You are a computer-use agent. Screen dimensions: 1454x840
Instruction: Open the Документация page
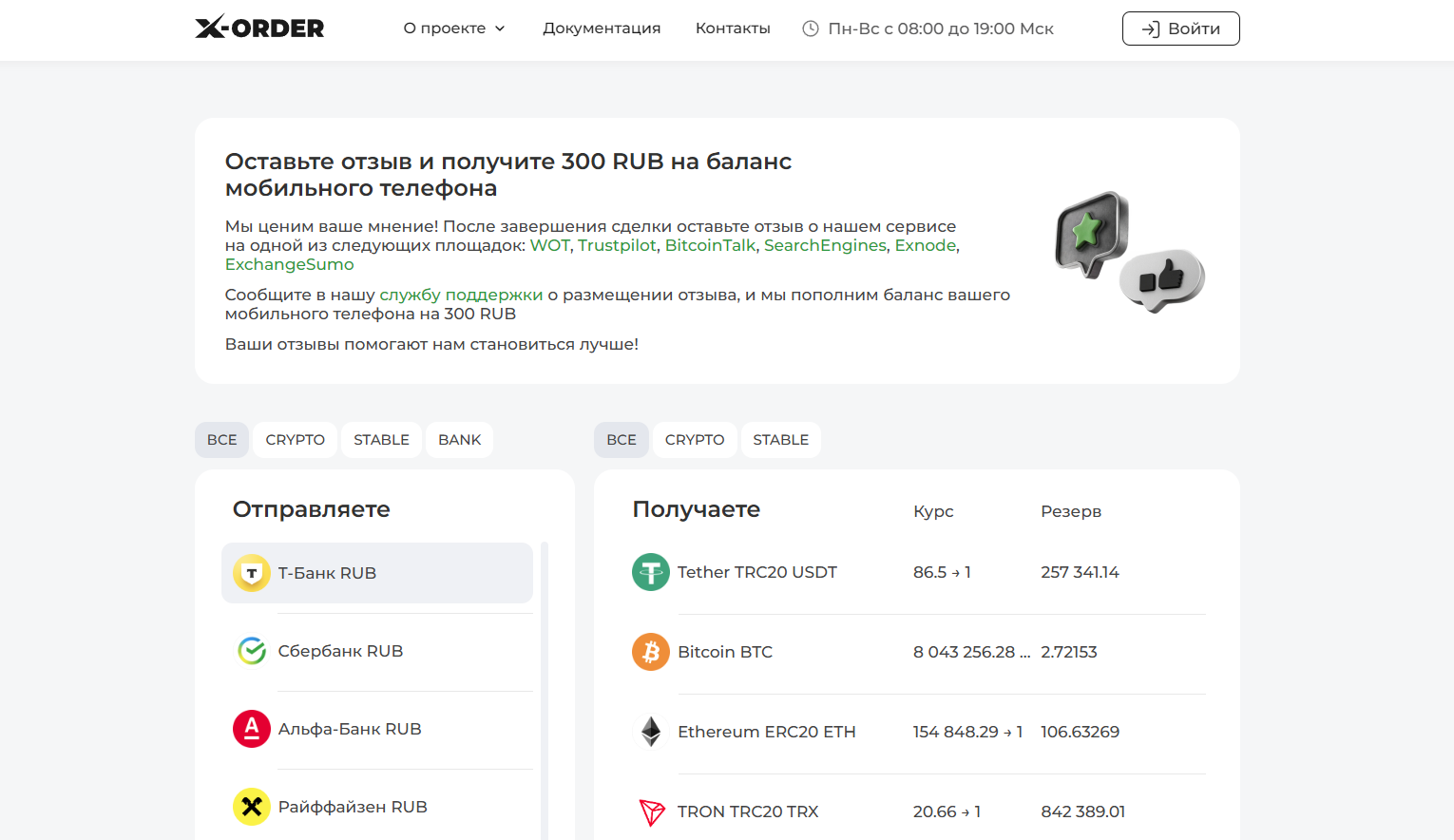pos(602,29)
